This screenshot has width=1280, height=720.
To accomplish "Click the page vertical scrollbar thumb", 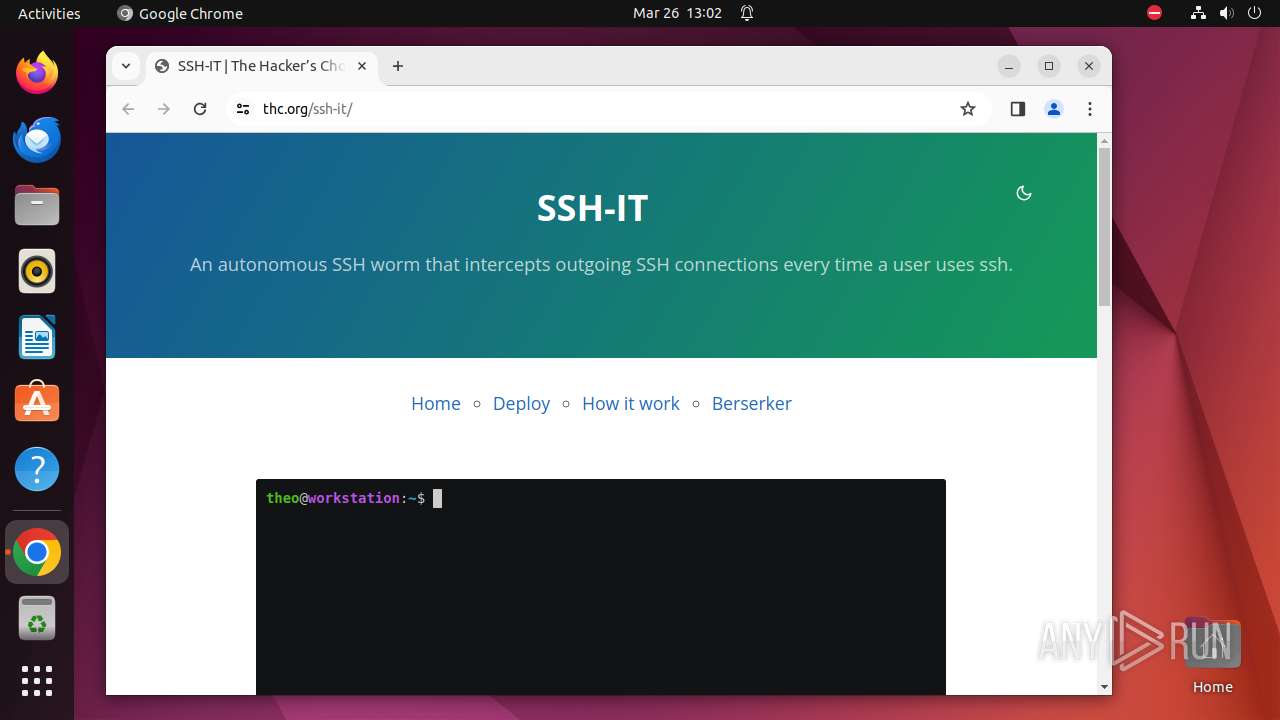I will (x=1104, y=226).
